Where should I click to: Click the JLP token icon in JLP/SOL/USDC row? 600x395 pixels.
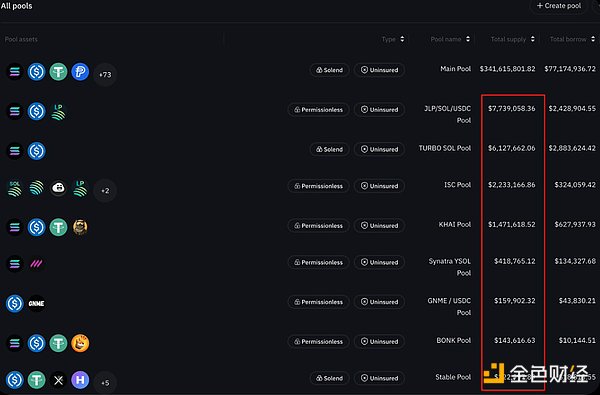58,112
